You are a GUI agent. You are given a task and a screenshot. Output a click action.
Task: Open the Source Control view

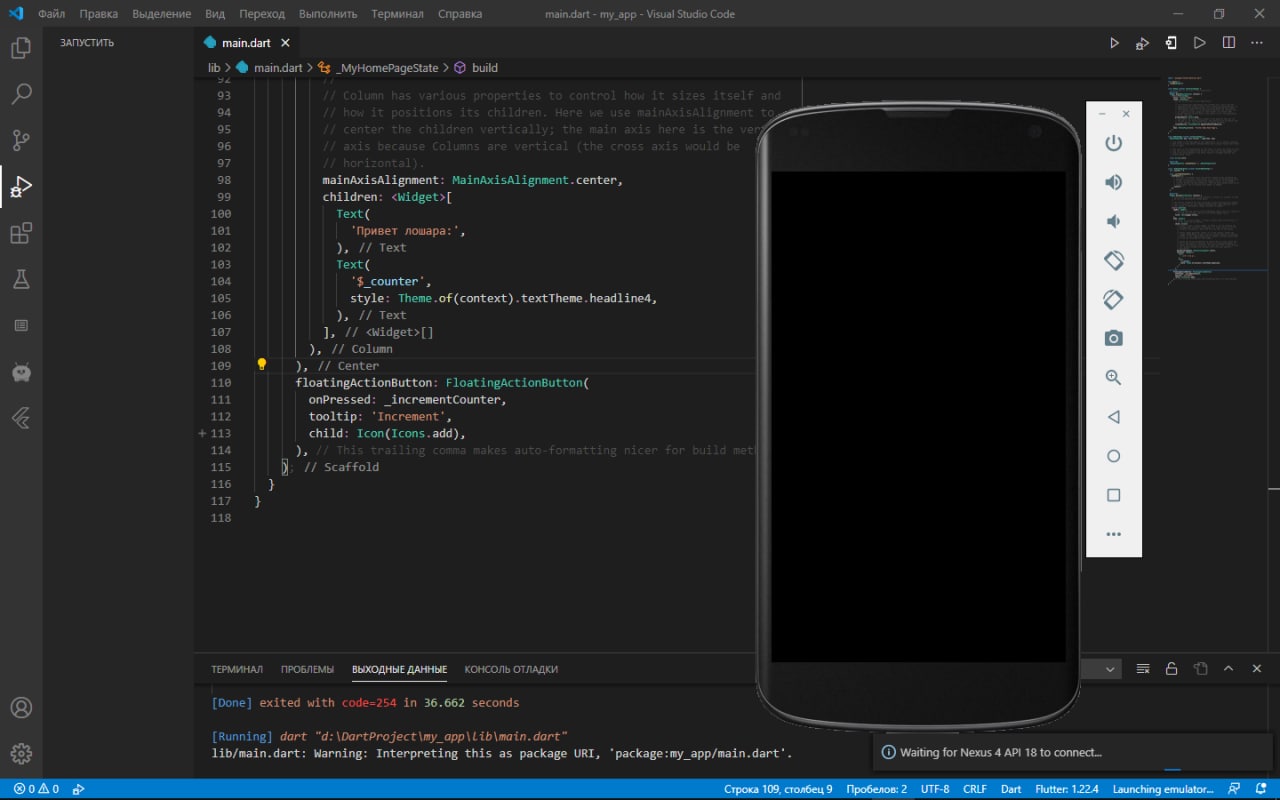pos(21,140)
